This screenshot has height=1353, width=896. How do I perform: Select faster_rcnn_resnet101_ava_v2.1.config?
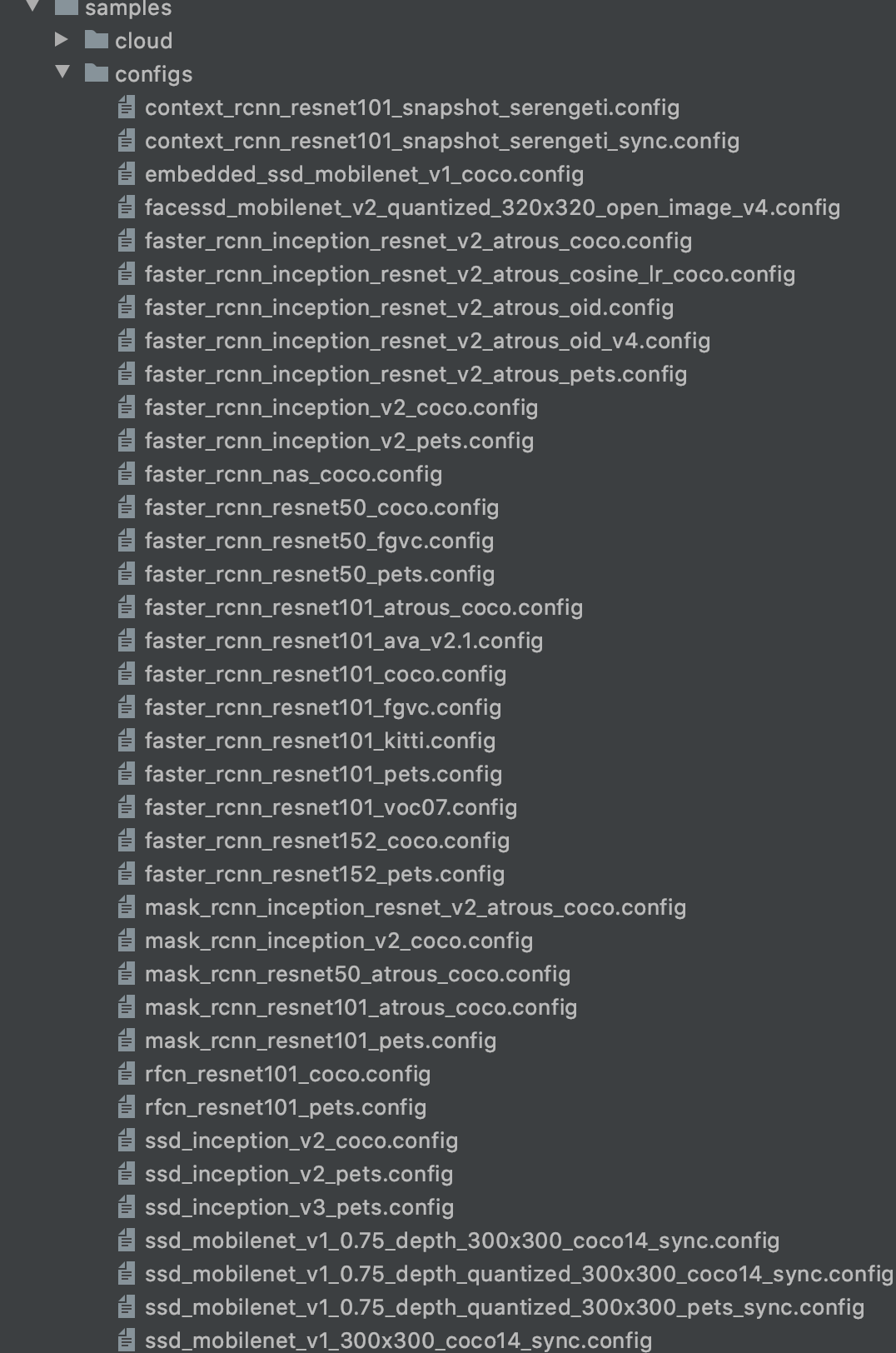[344, 641]
